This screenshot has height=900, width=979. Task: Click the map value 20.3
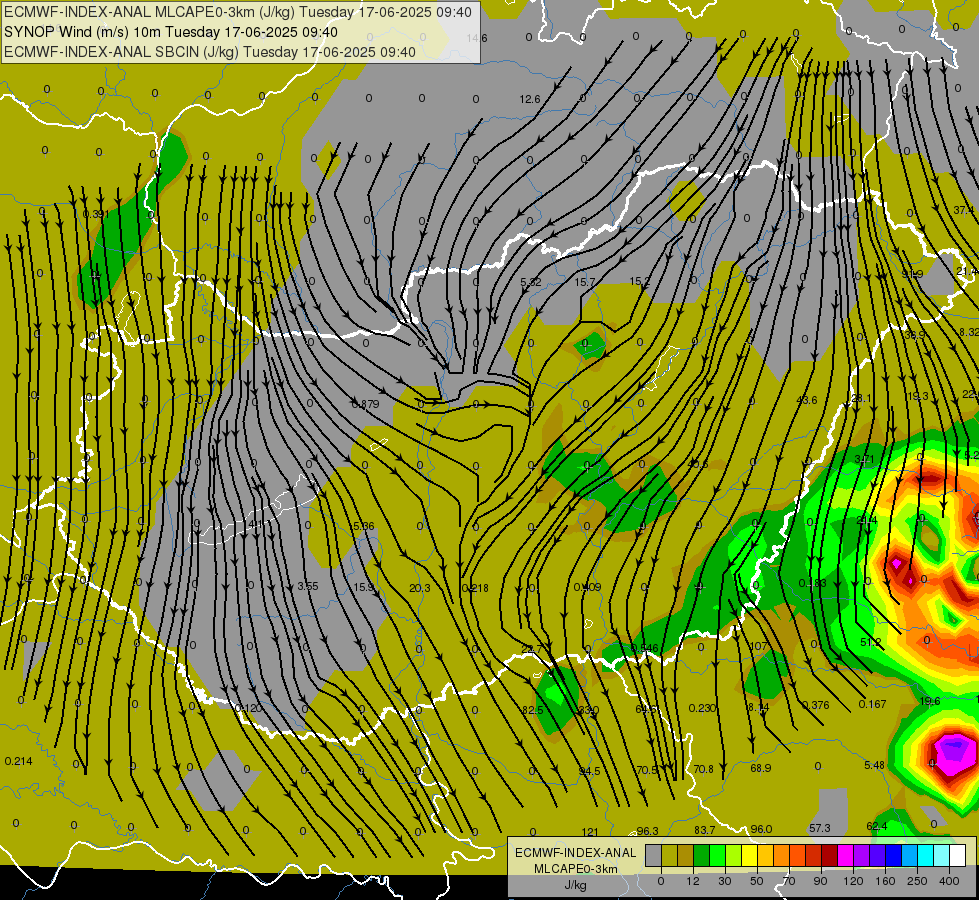(420, 588)
